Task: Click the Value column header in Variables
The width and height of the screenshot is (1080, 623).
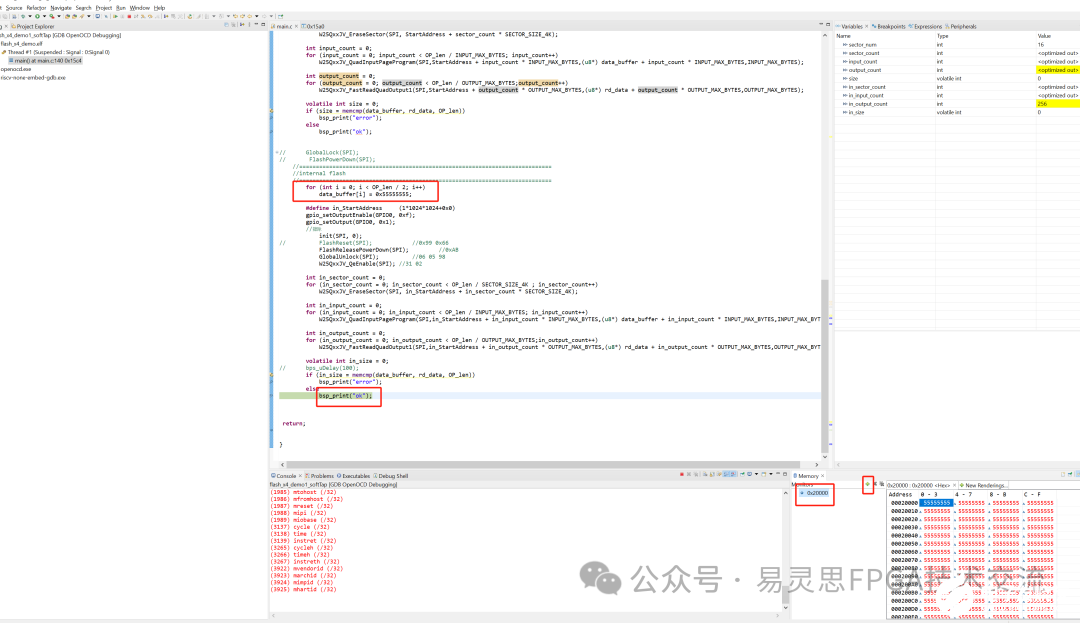Action: pyautogui.click(x=1044, y=36)
